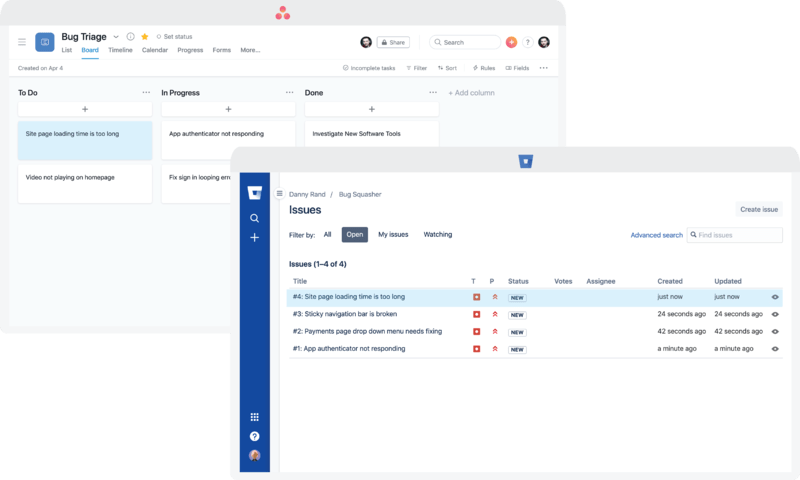Toggle watching eye for issue #2
Viewport: 800px width, 480px height.
[775, 332]
